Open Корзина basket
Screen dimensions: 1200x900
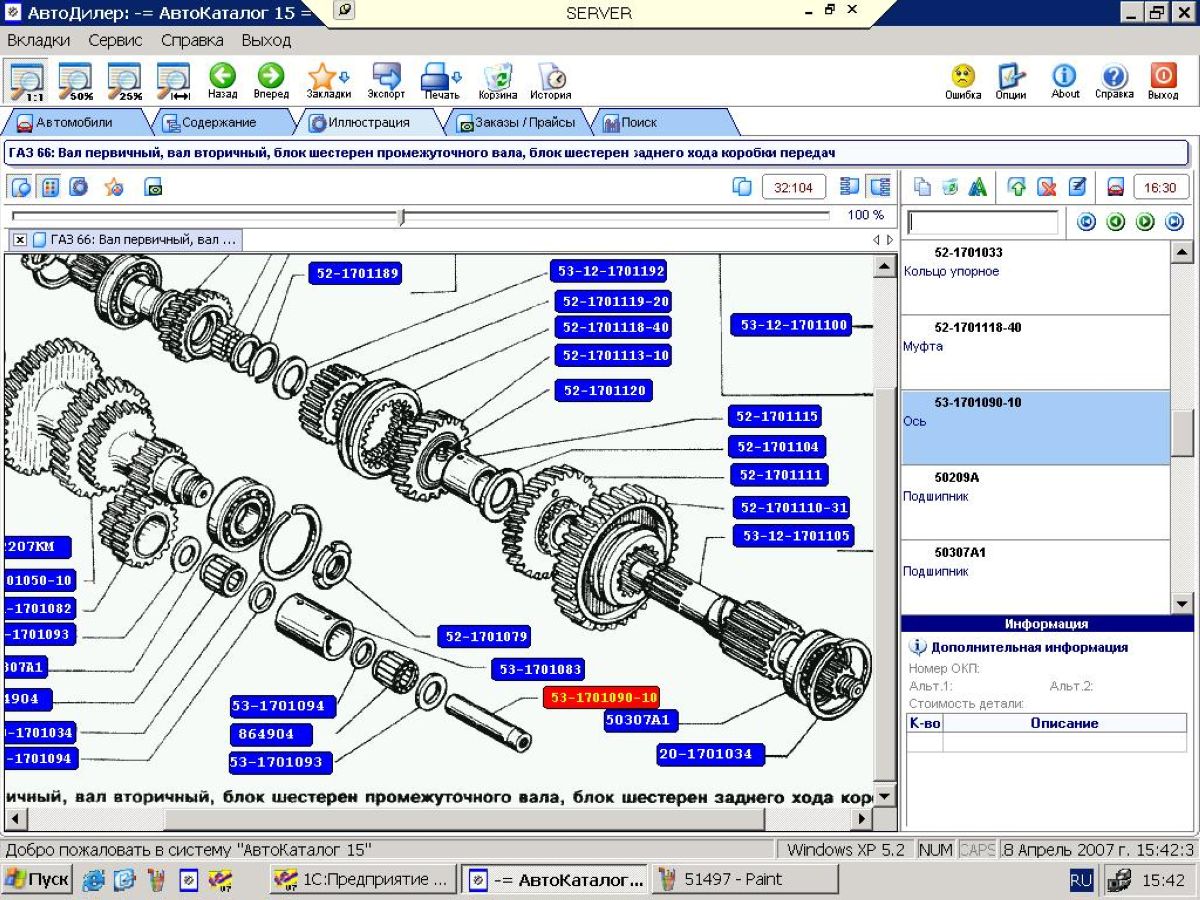498,81
